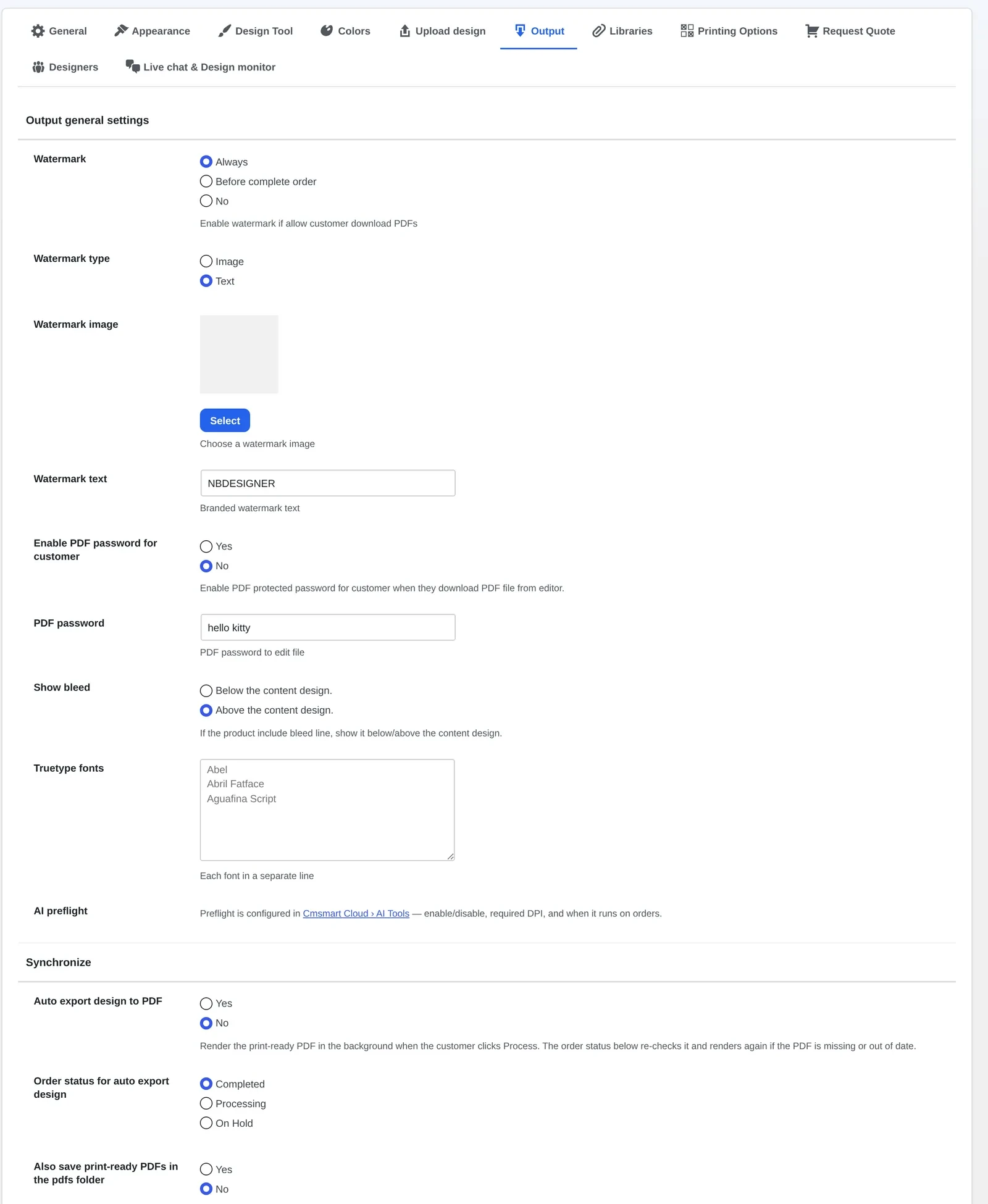988x1204 pixels.
Task: Choose Processing order status for auto export
Action: pos(206,1103)
